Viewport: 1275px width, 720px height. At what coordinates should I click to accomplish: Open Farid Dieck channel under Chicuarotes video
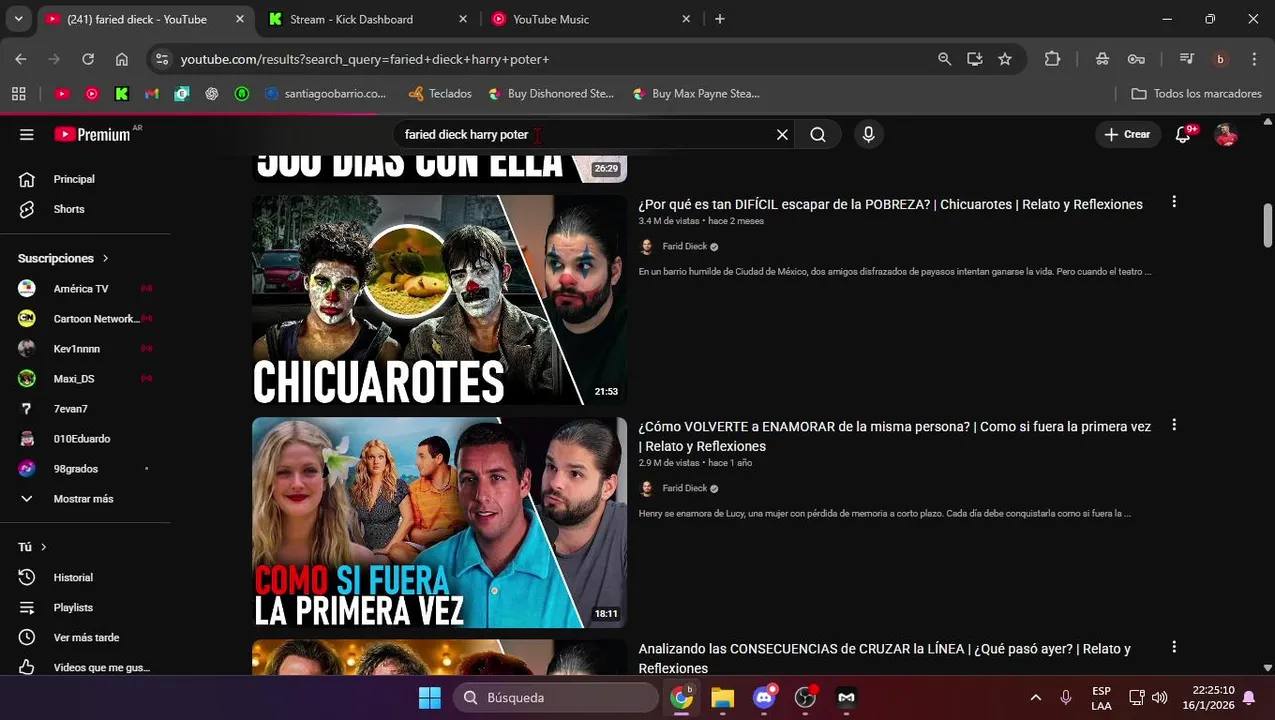coord(684,246)
